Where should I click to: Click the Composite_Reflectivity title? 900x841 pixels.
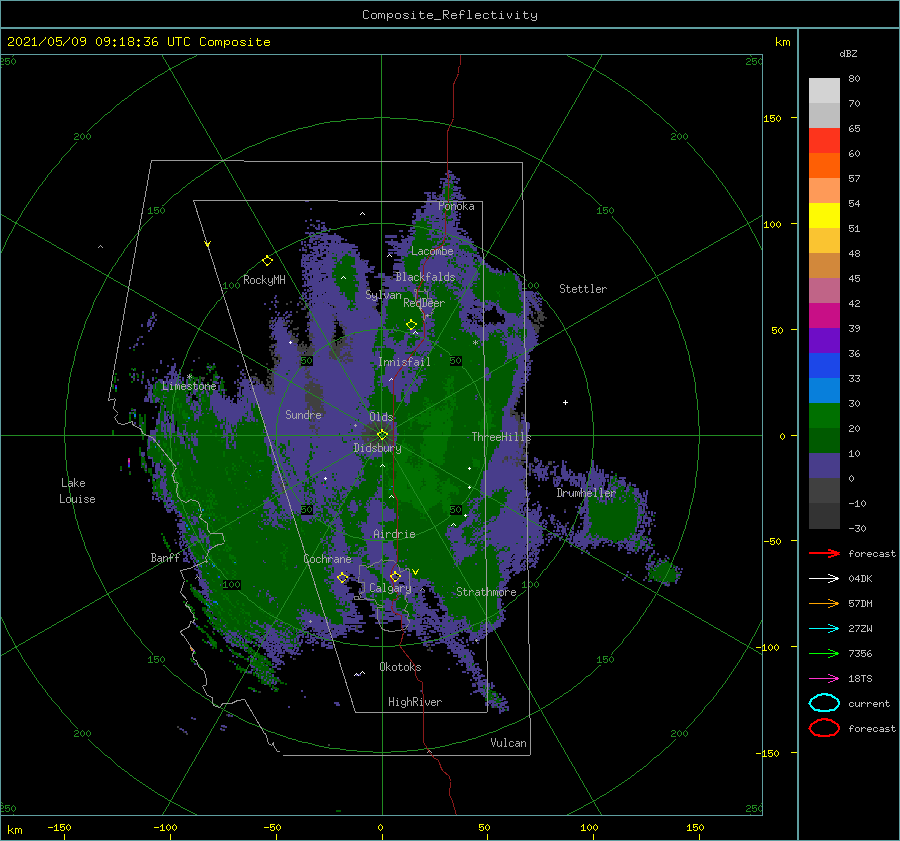[449, 15]
